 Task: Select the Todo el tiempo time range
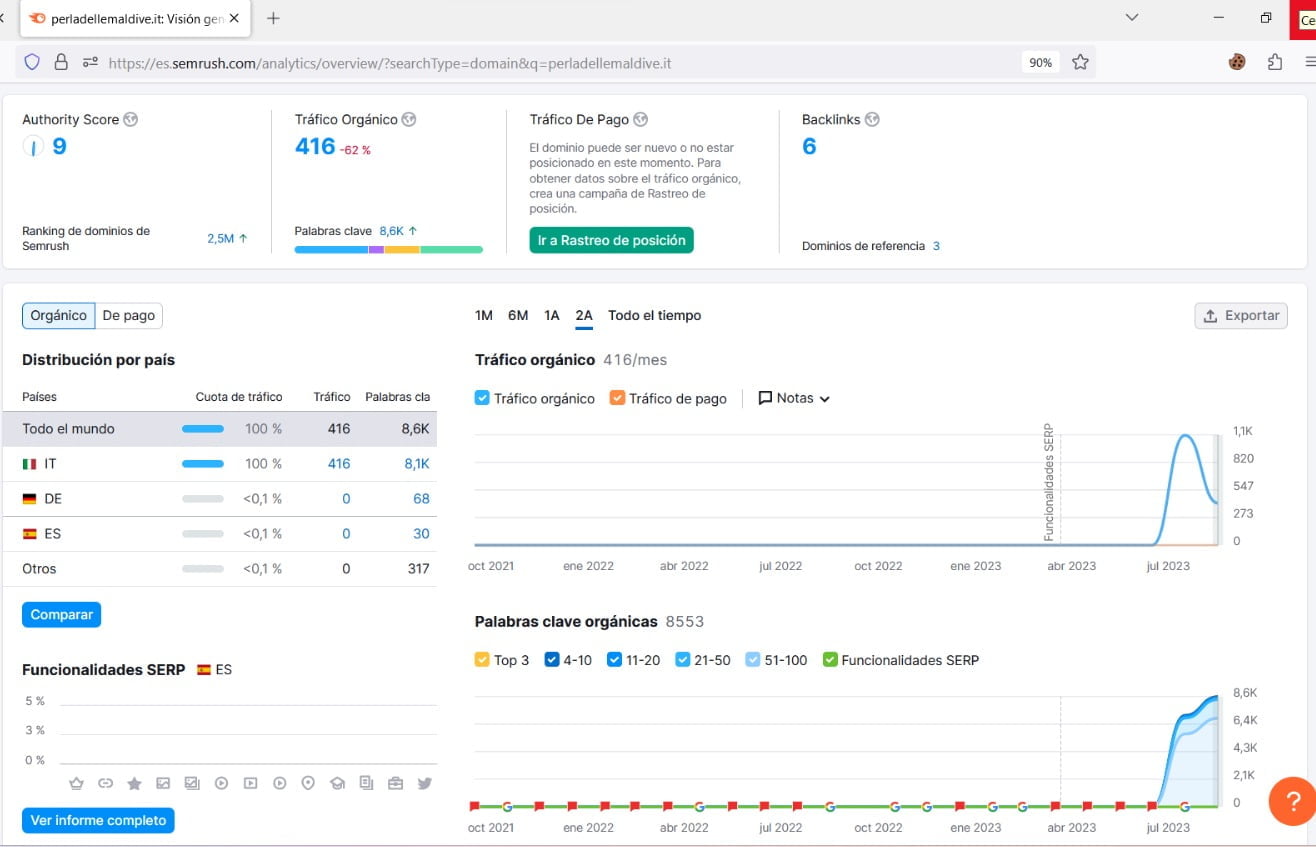pos(654,315)
